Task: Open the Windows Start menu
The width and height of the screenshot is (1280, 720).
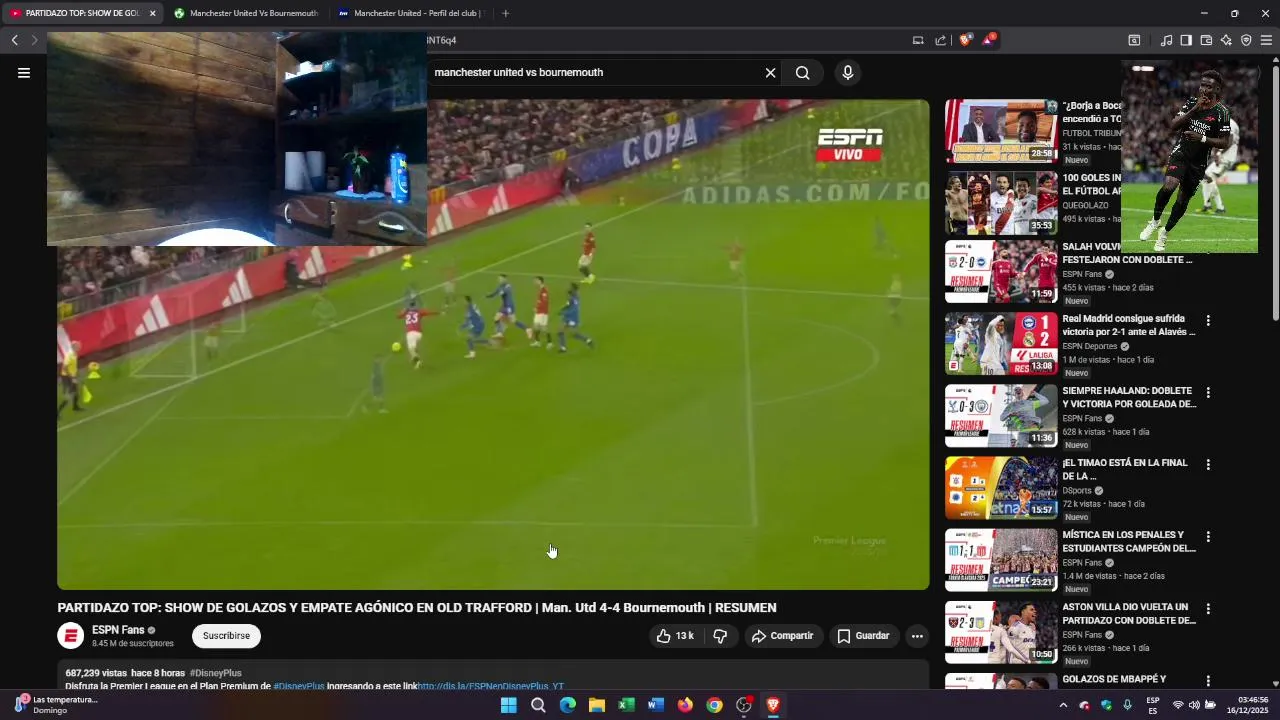Action: [508, 705]
